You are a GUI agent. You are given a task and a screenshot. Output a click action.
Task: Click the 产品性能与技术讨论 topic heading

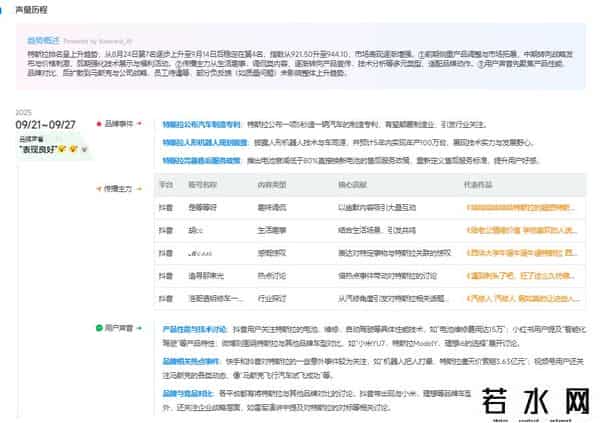coord(194,328)
